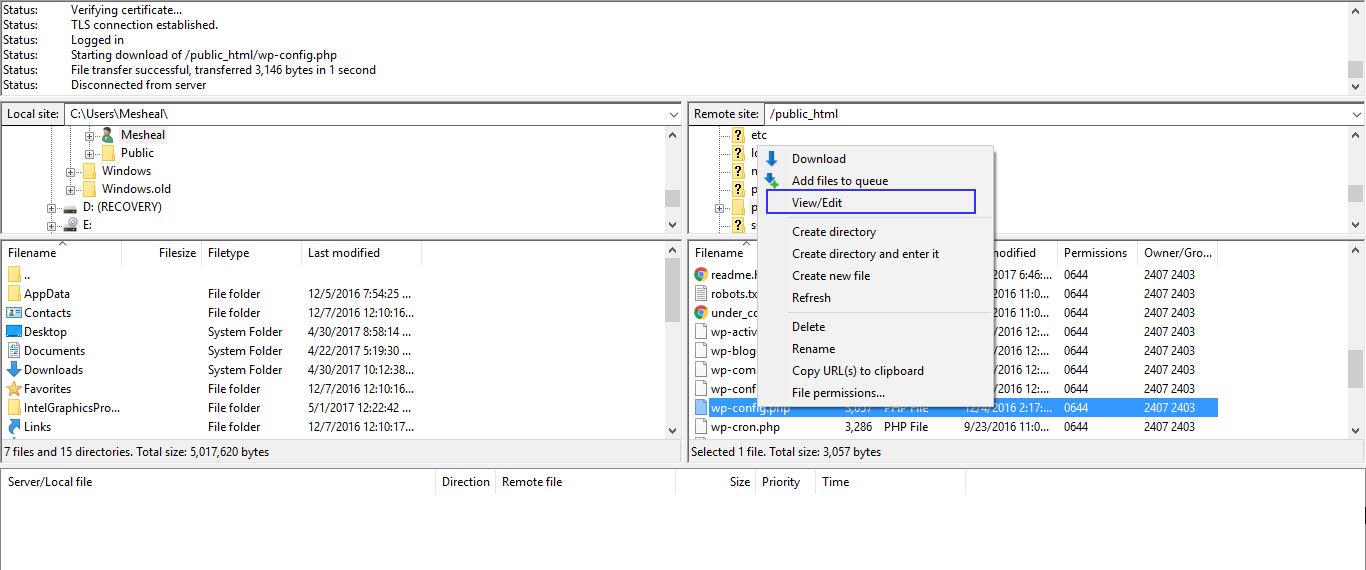Screen dimensions: 1366x570
Task: Expand the Public folder in local tree
Action: click(90, 154)
